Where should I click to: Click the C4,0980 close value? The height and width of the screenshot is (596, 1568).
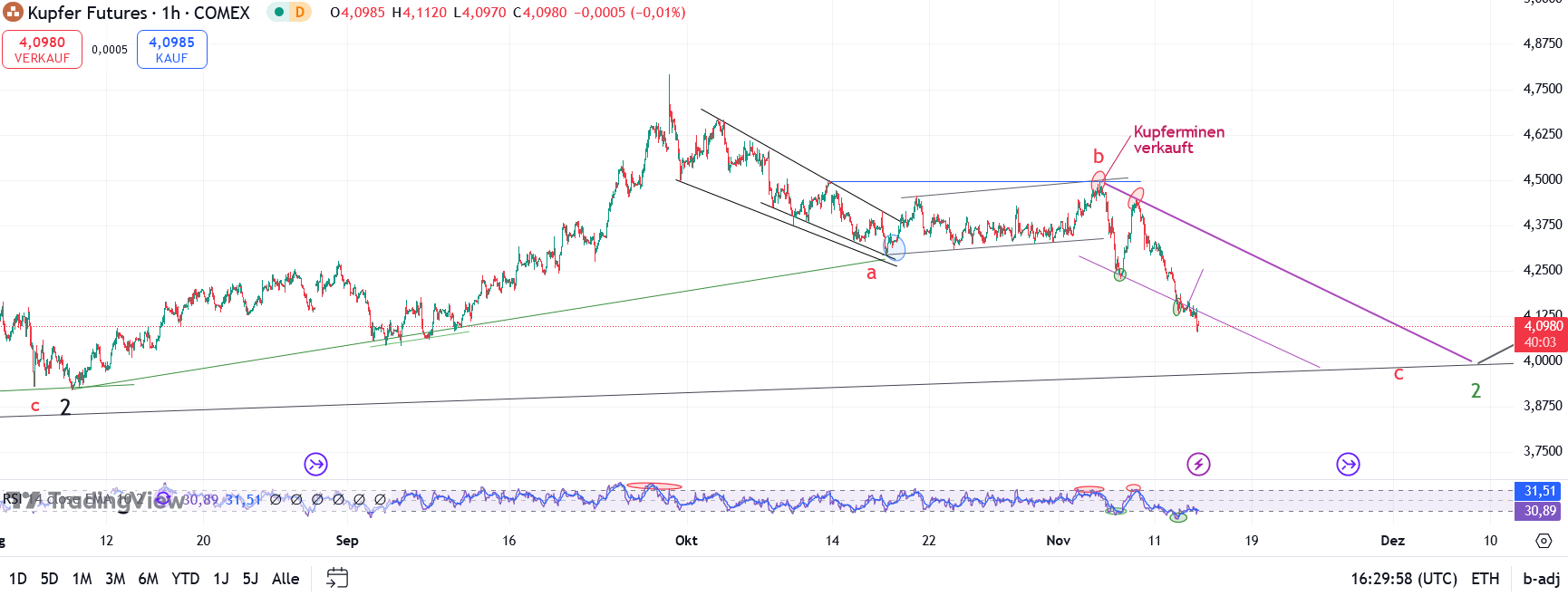pos(540,13)
